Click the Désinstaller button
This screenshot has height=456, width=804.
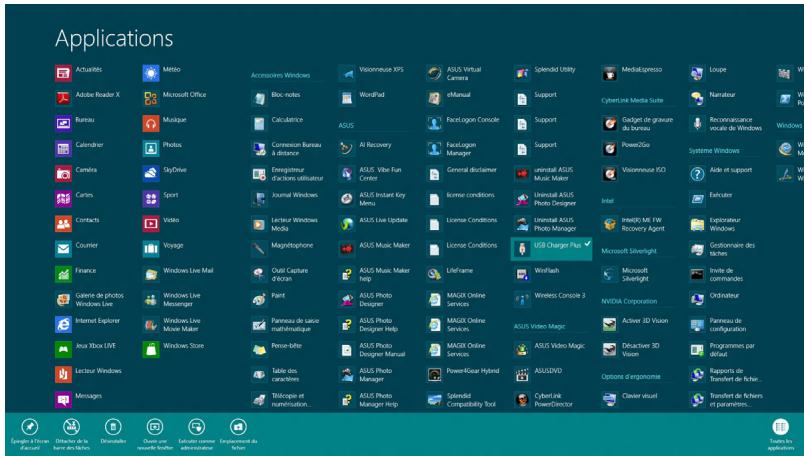tap(113, 431)
